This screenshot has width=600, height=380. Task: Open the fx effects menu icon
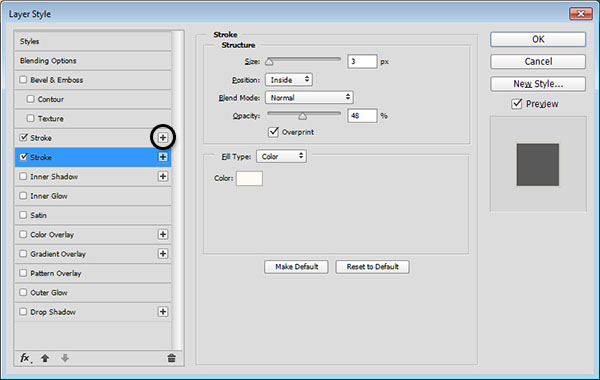coord(25,358)
